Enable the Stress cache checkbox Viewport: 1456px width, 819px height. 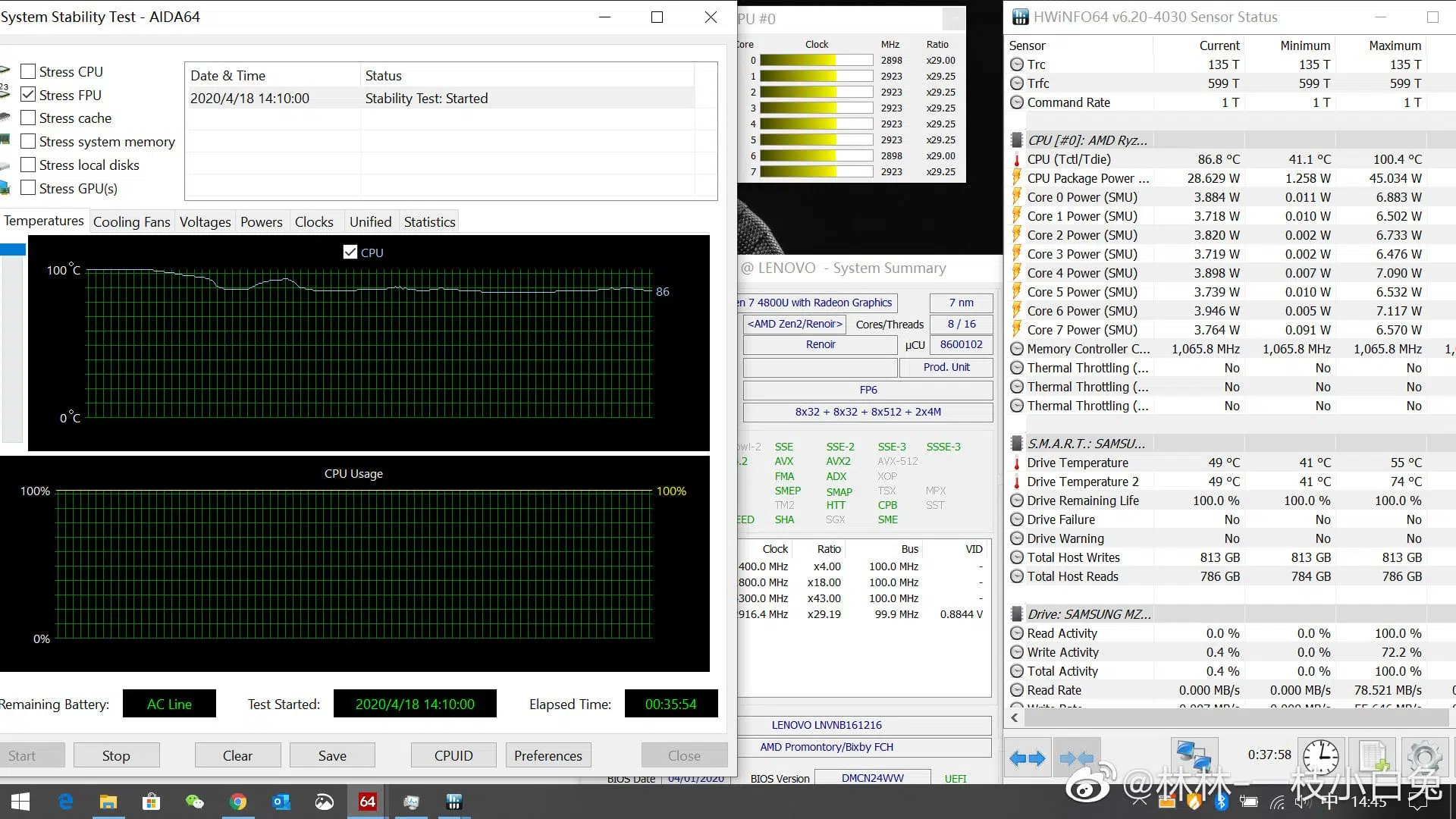coord(28,118)
